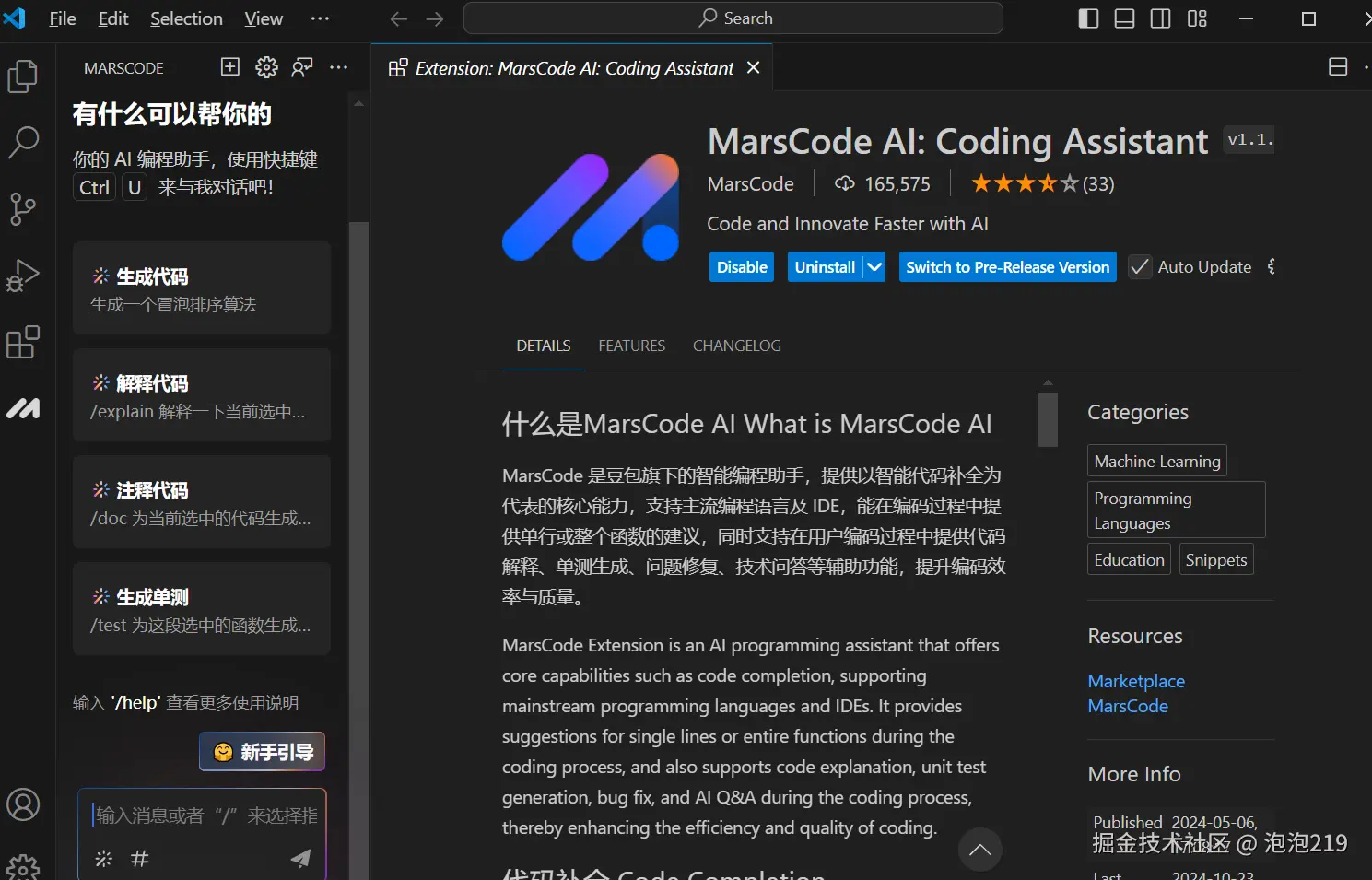Switch to the FEATURES tab
Image resolution: width=1372 pixels, height=880 pixels.
coord(631,346)
